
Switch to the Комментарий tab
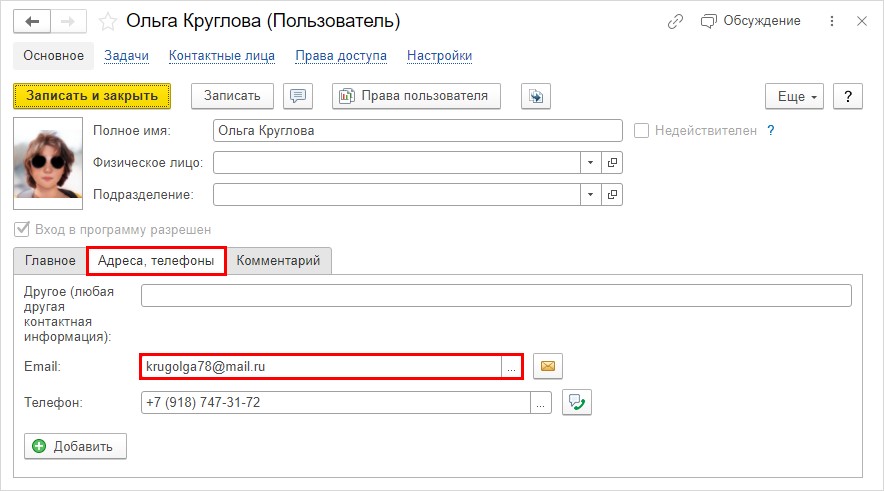[279, 260]
